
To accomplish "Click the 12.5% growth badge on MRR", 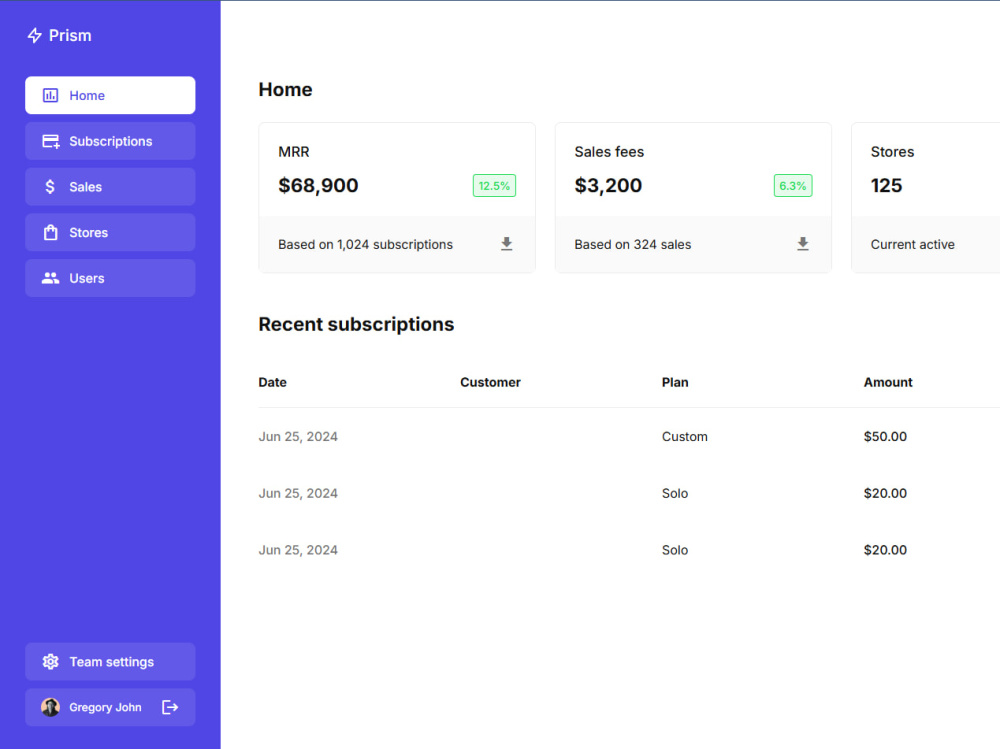I will (494, 186).
